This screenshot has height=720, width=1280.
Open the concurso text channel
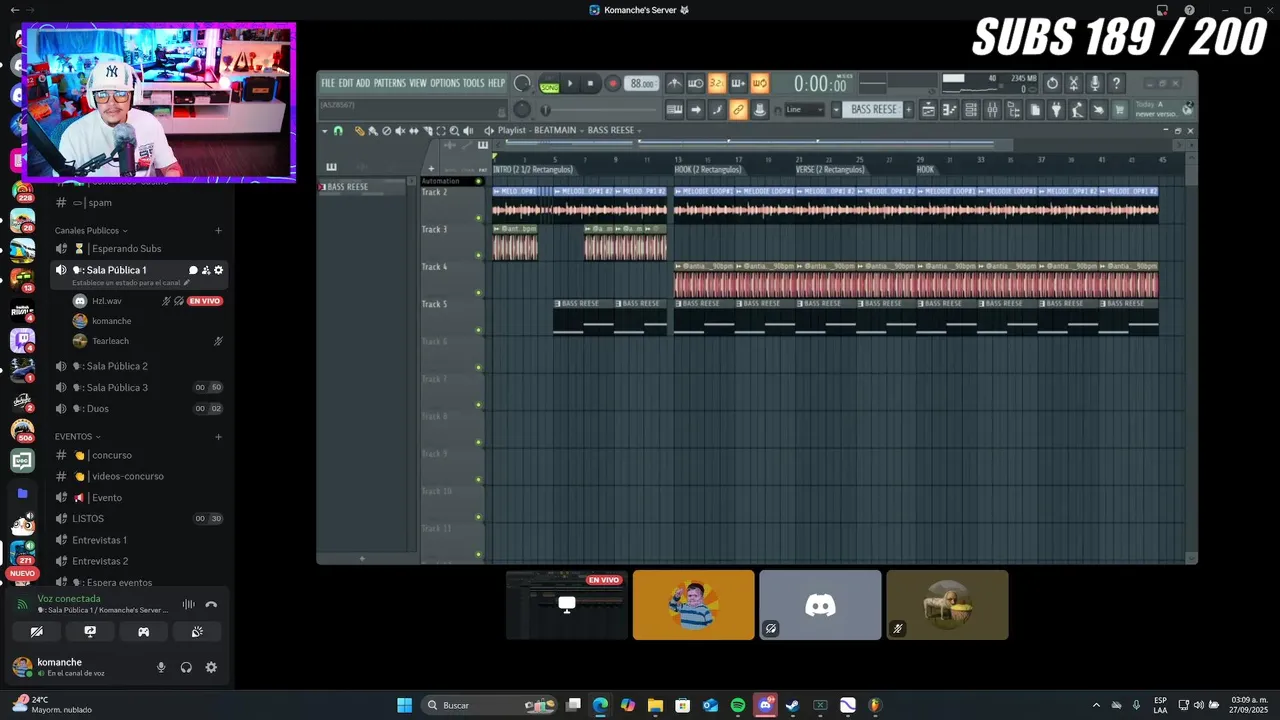click(x=140, y=455)
